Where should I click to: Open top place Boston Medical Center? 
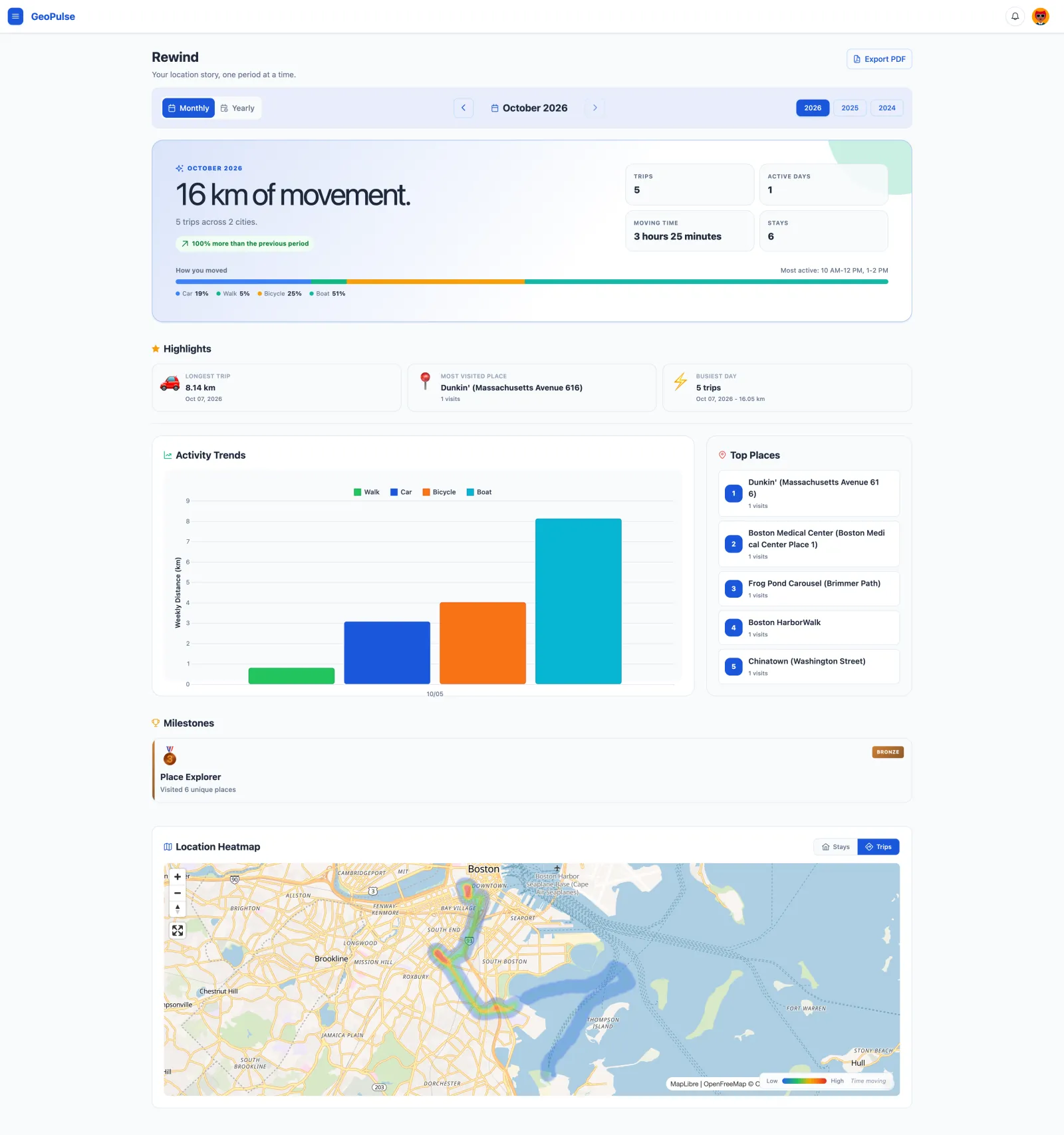click(x=809, y=544)
